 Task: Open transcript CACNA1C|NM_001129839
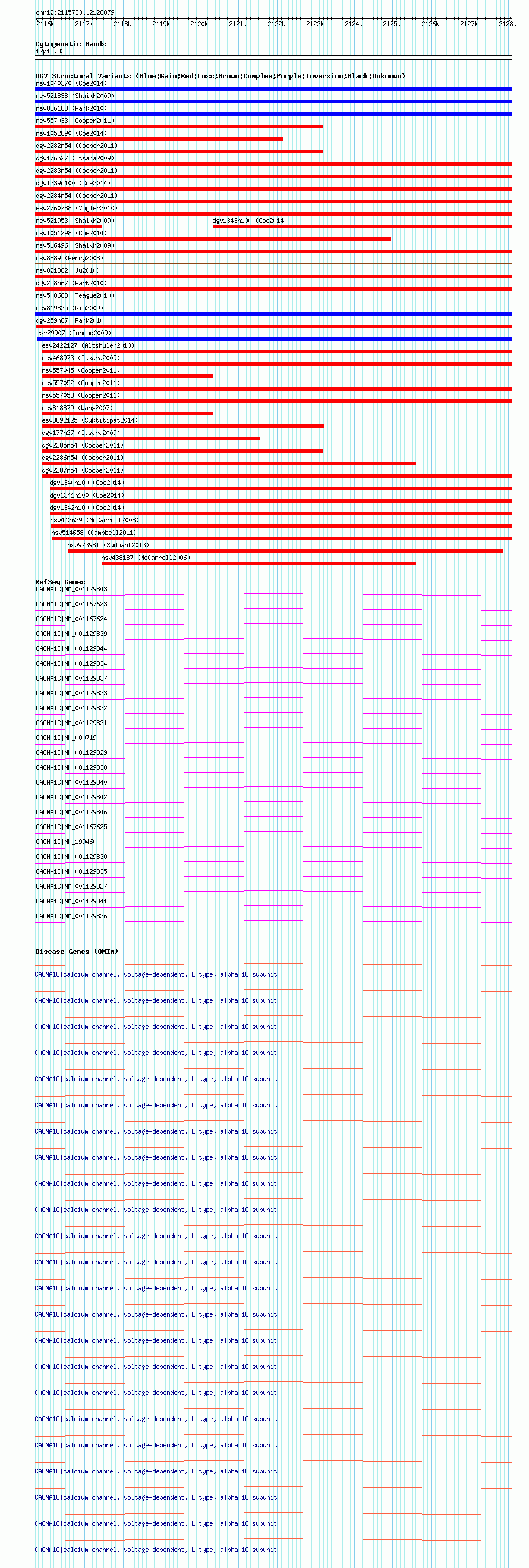pos(71,634)
